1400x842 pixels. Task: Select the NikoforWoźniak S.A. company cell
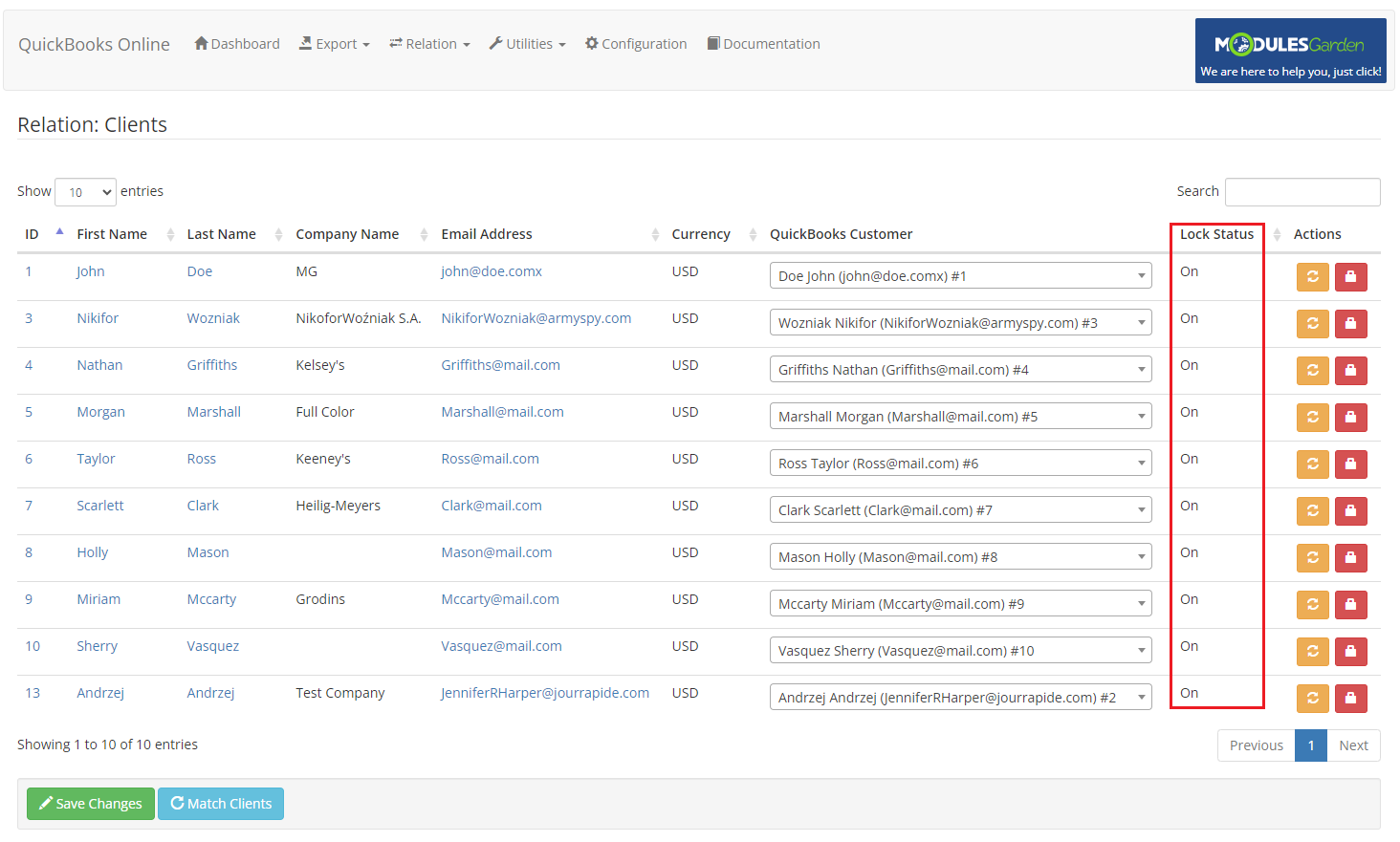coord(359,318)
